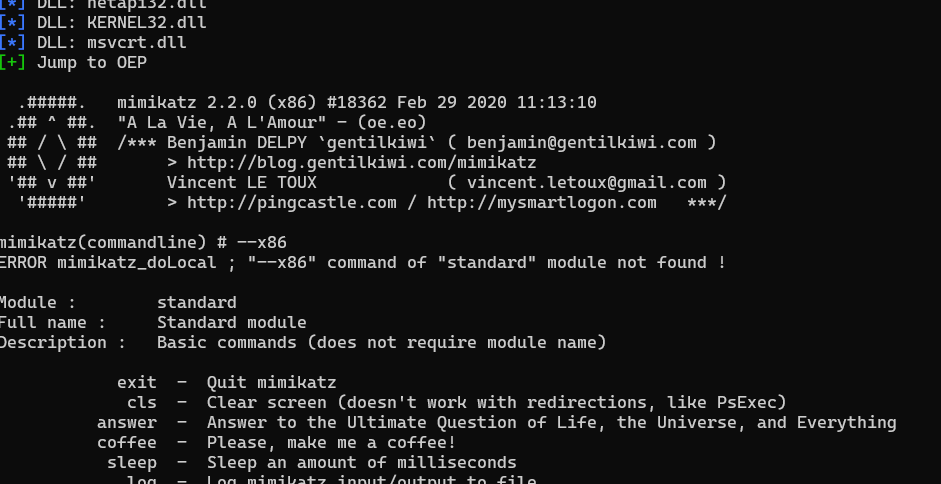Select the "Quit mimikatz" description text
The width and height of the screenshot is (941, 484).
271,382
